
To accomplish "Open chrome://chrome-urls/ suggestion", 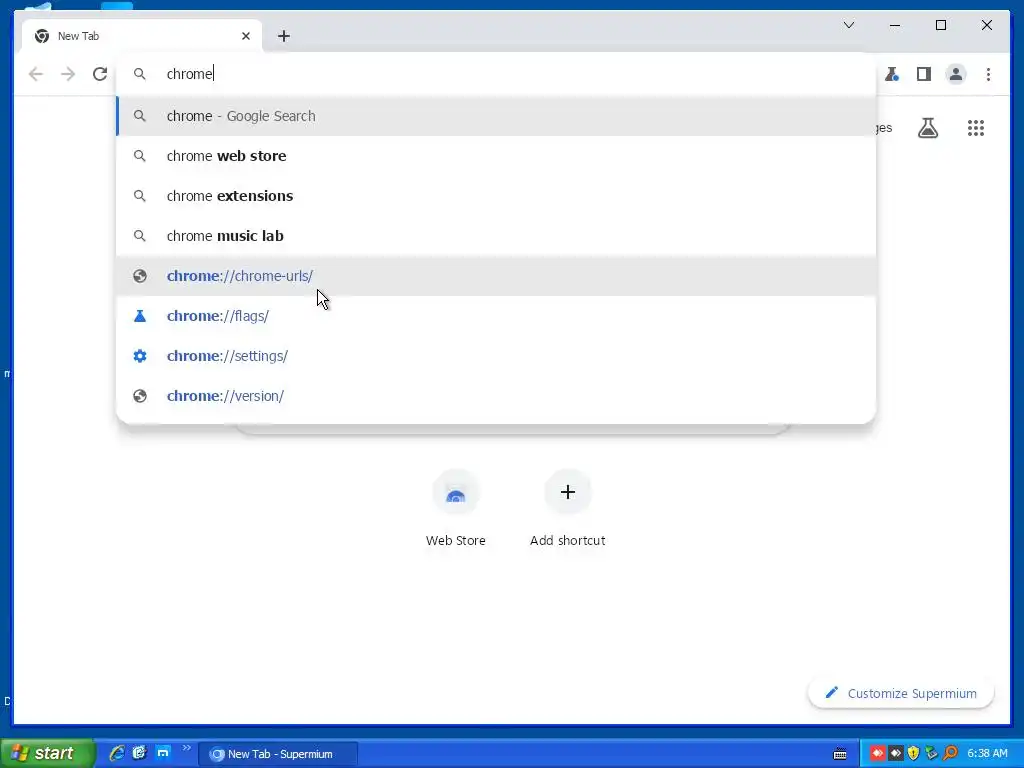I will click(x=496, y=276).
